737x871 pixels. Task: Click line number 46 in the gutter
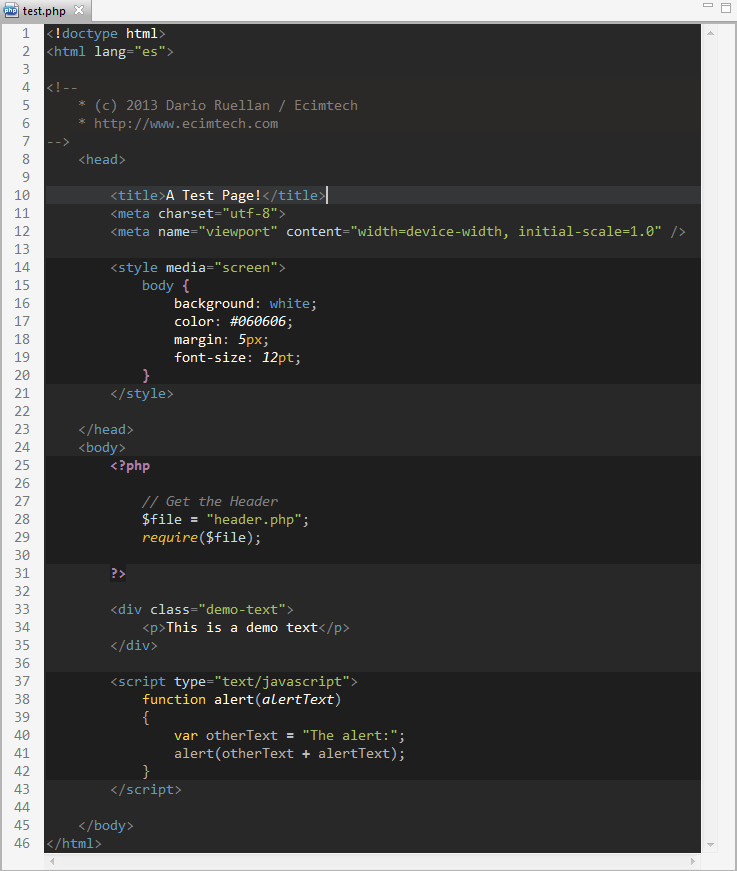[x=22, y=843]
